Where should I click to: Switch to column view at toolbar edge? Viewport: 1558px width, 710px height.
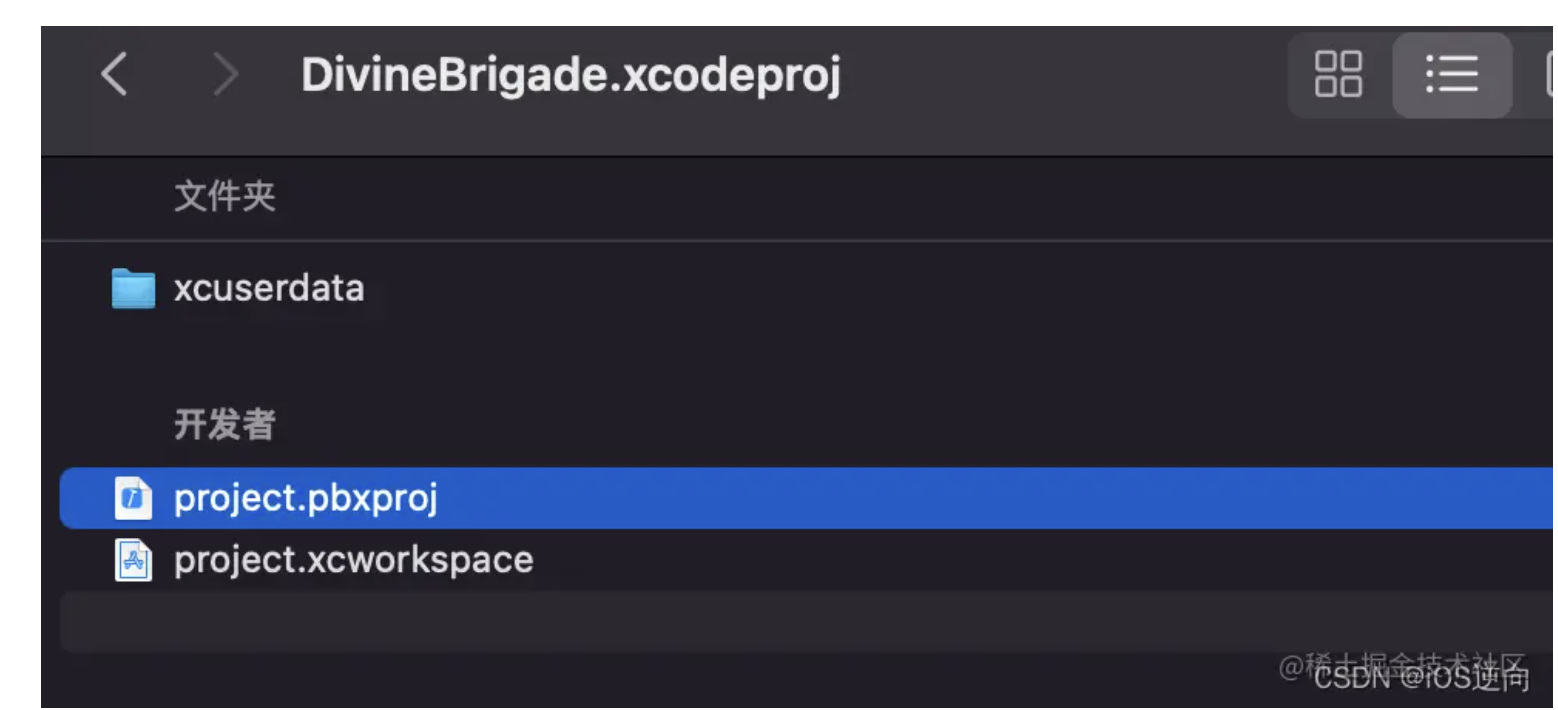click(x=1549, y=74)
